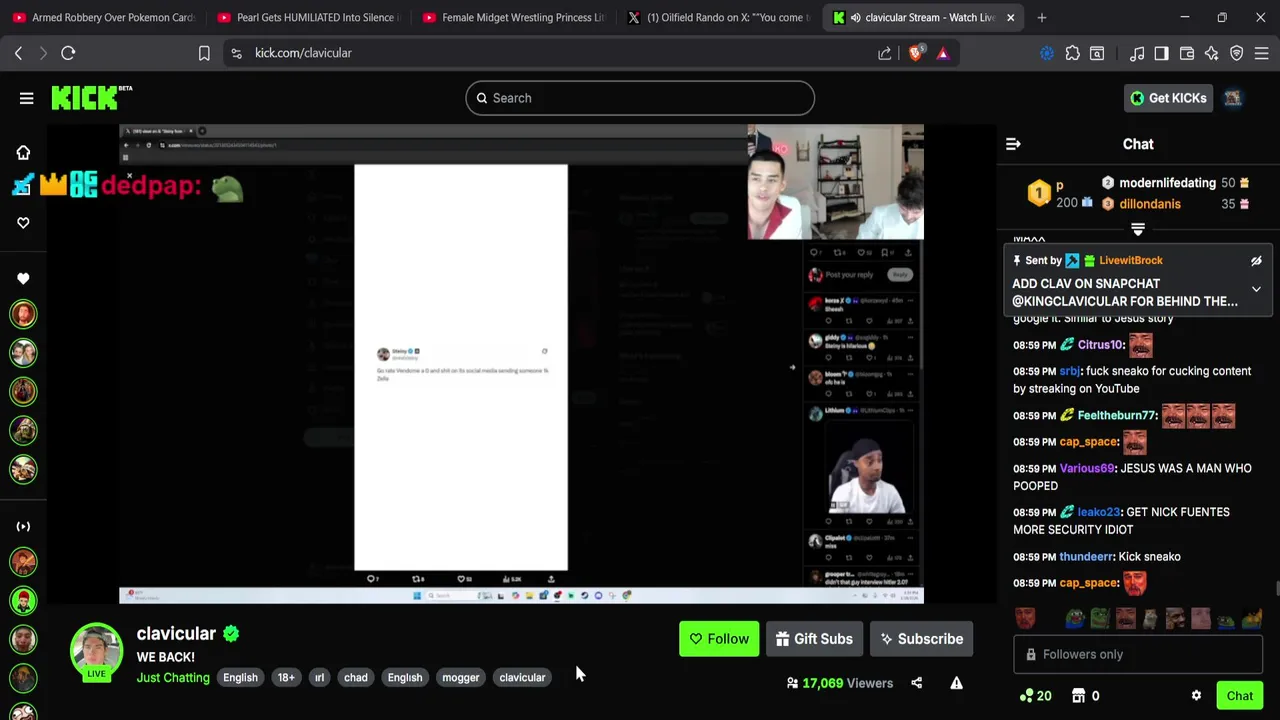Switch to Female Midget Wrestling Princess tab
This screenshot has height=720, width=1280.
click(512, 17)
